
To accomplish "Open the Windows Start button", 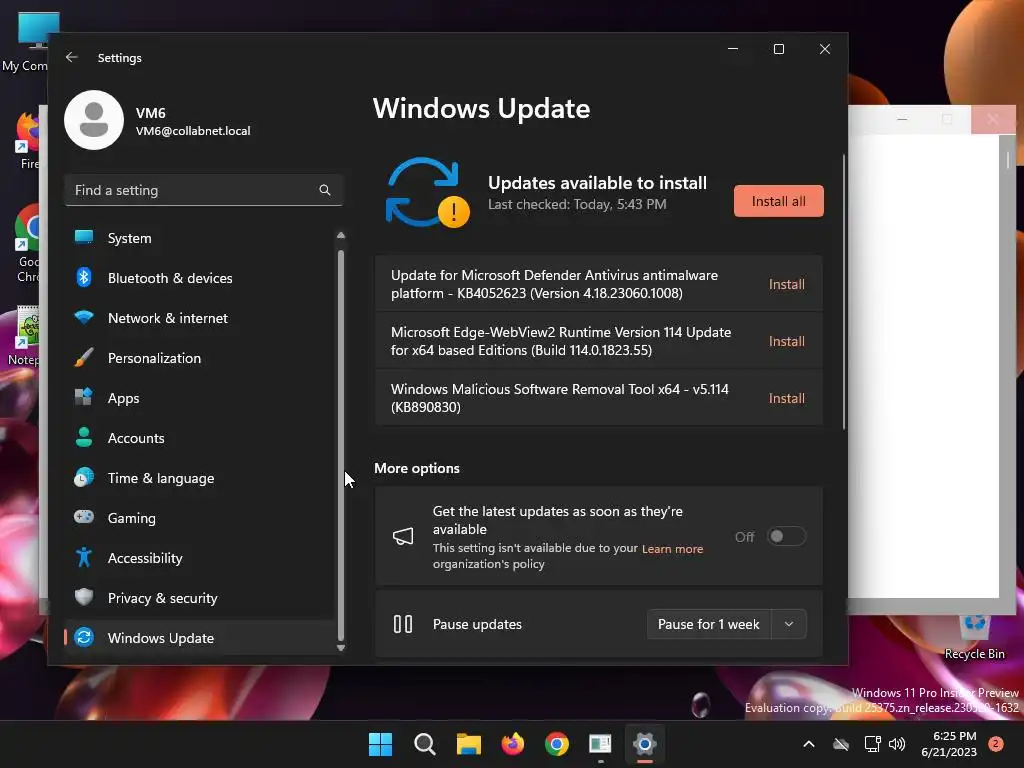I will coord(380,744).
